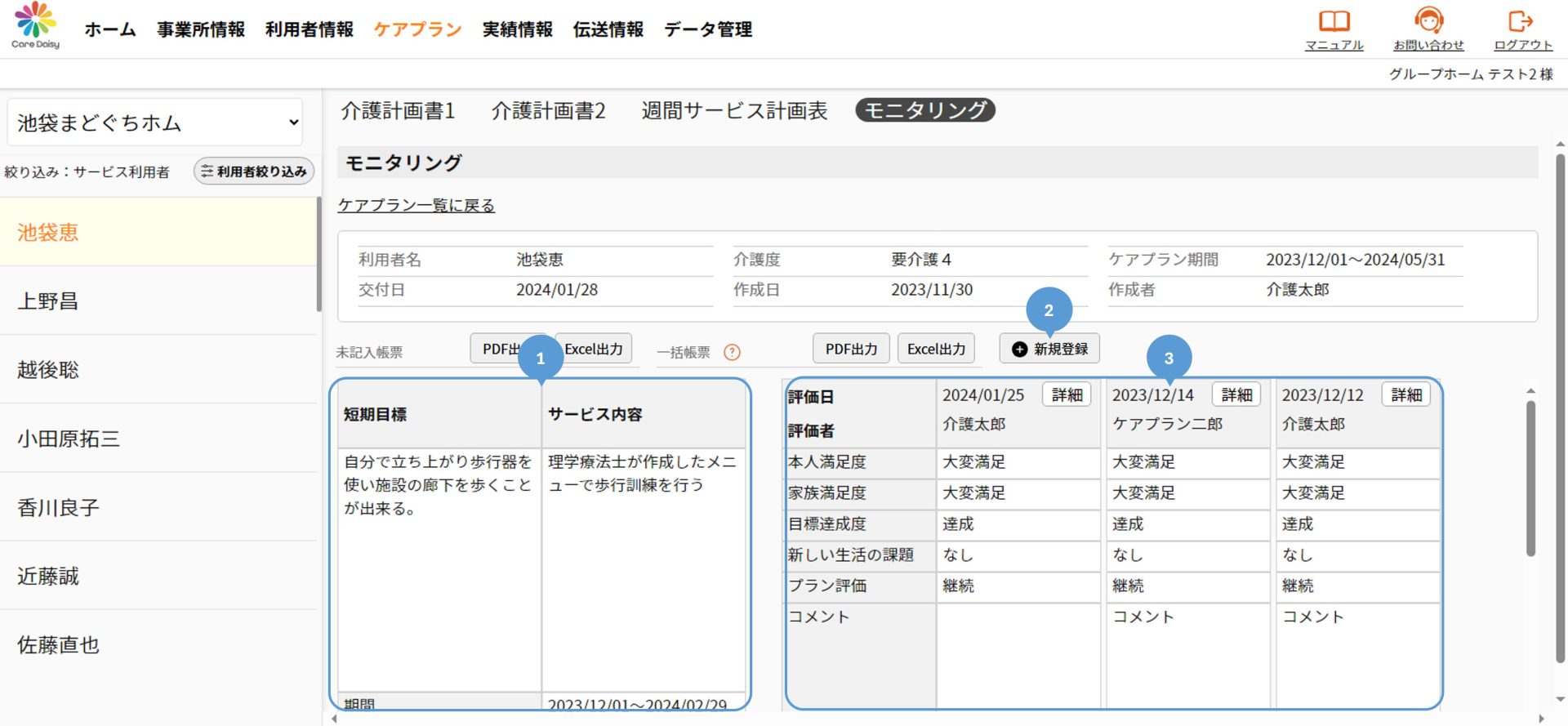Go to the 利用者情報 menu
1568x726 pixels.
click(x=309, y=29)
